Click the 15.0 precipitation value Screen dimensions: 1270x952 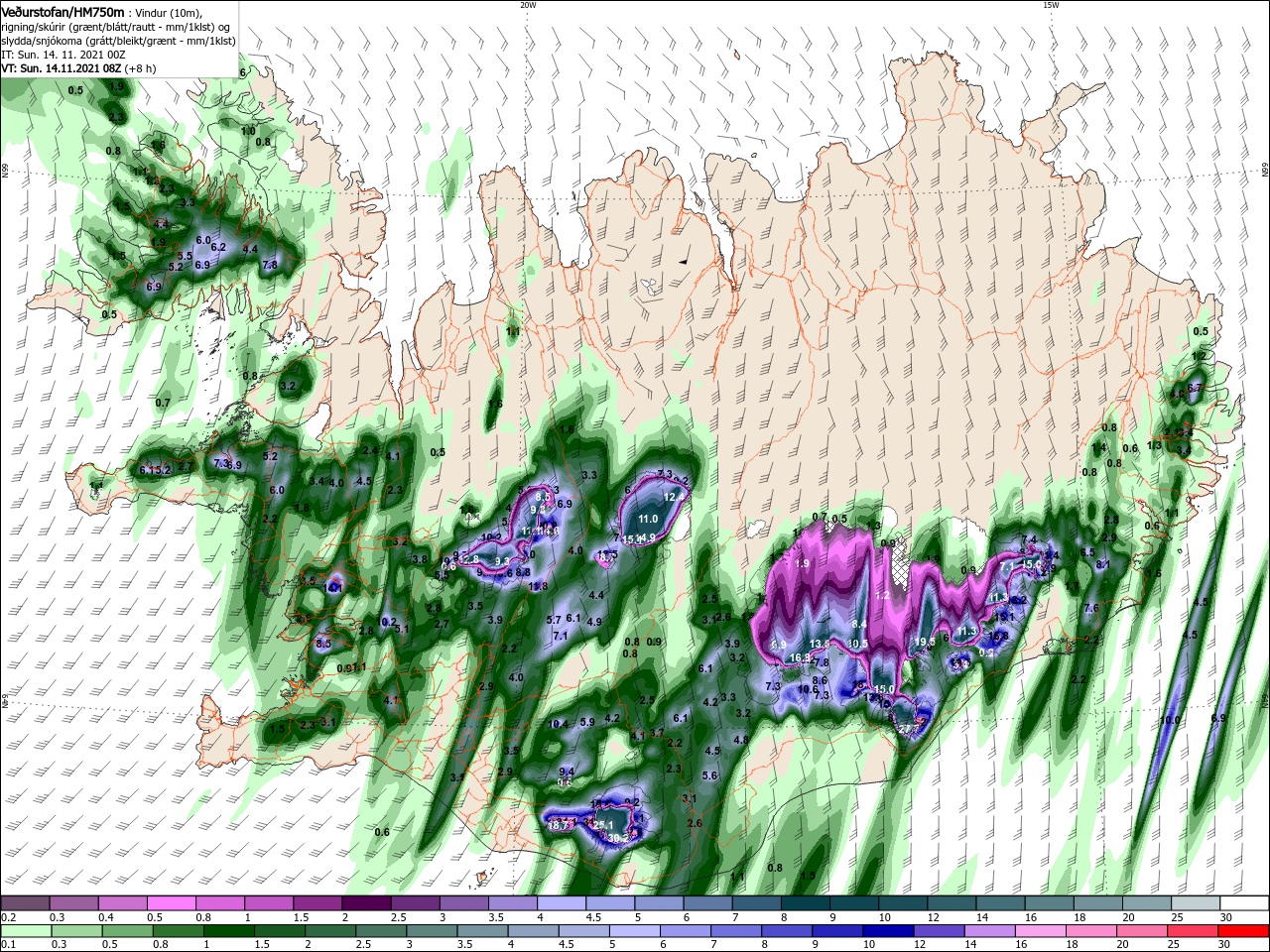pyautogui.click(x=884, y=689)
